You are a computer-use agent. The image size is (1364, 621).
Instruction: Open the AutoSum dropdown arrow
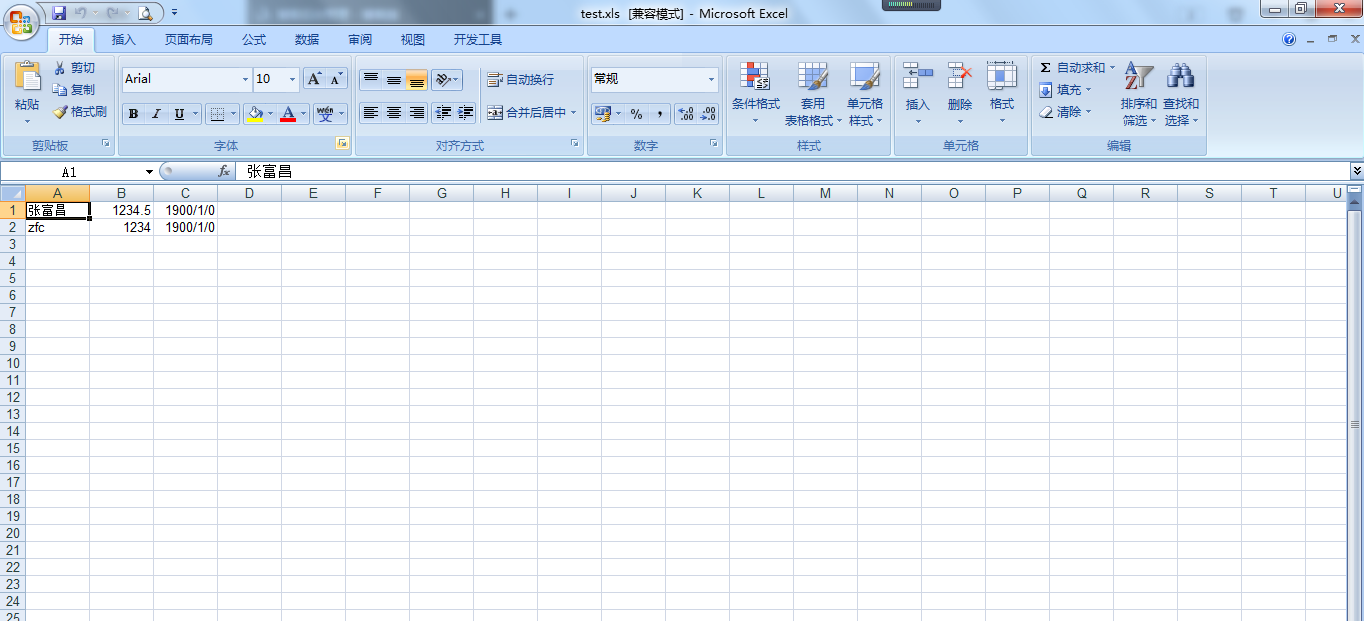1112,68
